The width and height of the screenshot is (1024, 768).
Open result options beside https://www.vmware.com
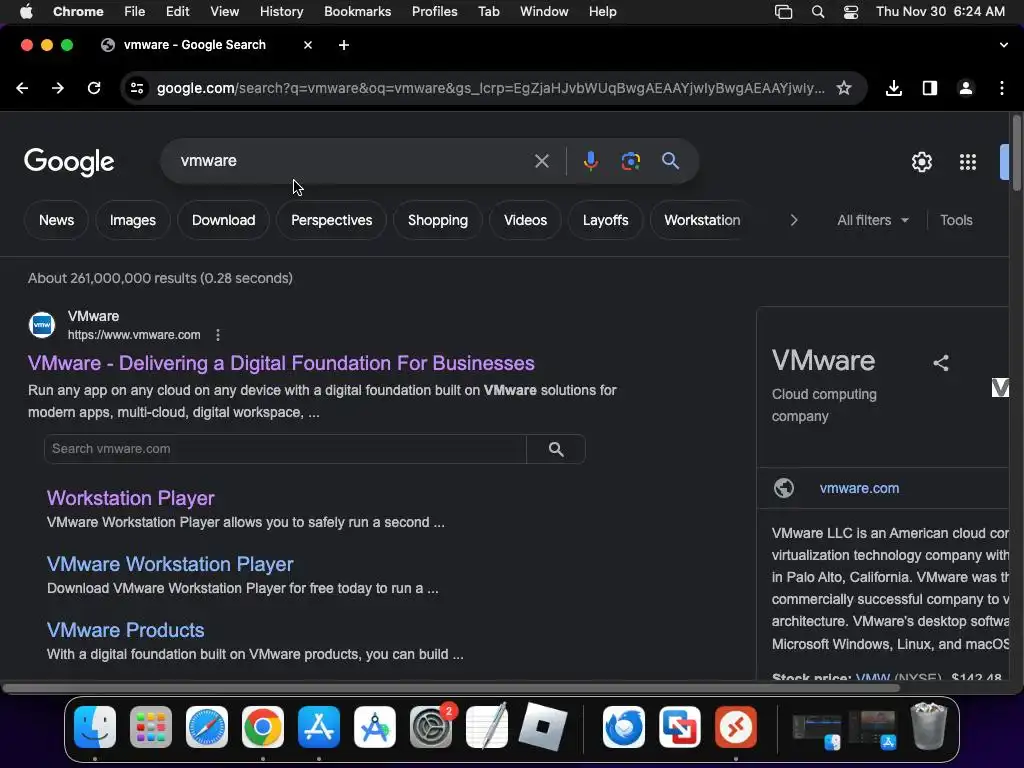pyautogui.click(x=217, y=335)
